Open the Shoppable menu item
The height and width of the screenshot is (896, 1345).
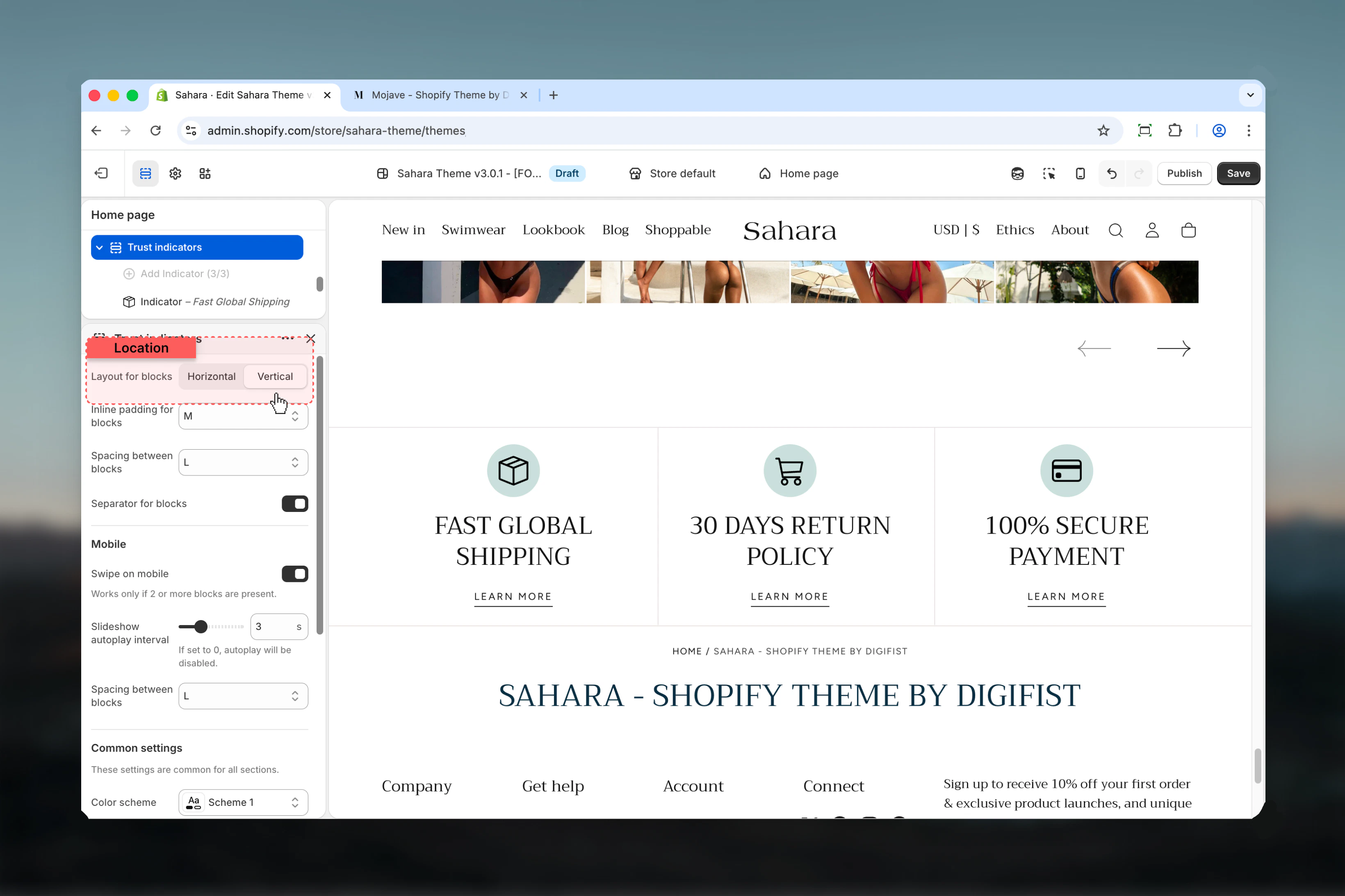point(678,230)
